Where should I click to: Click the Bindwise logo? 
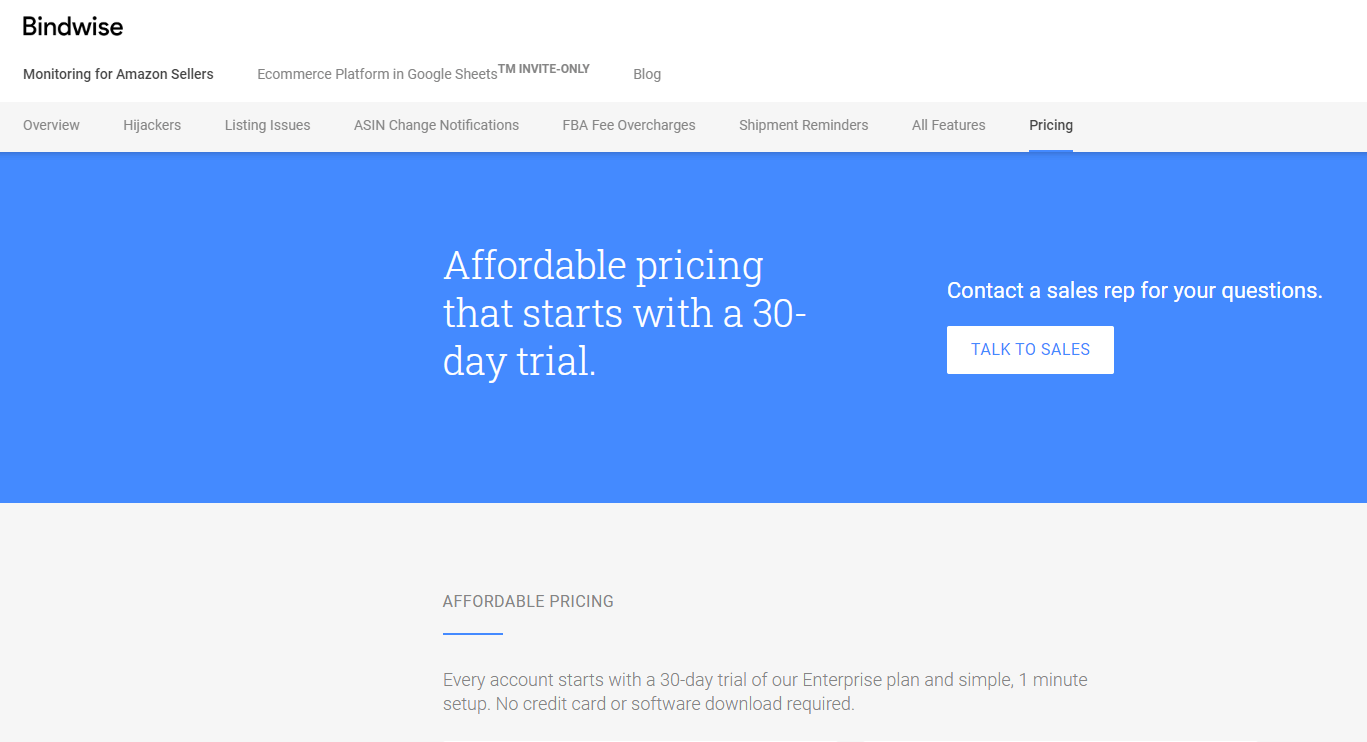73,27
